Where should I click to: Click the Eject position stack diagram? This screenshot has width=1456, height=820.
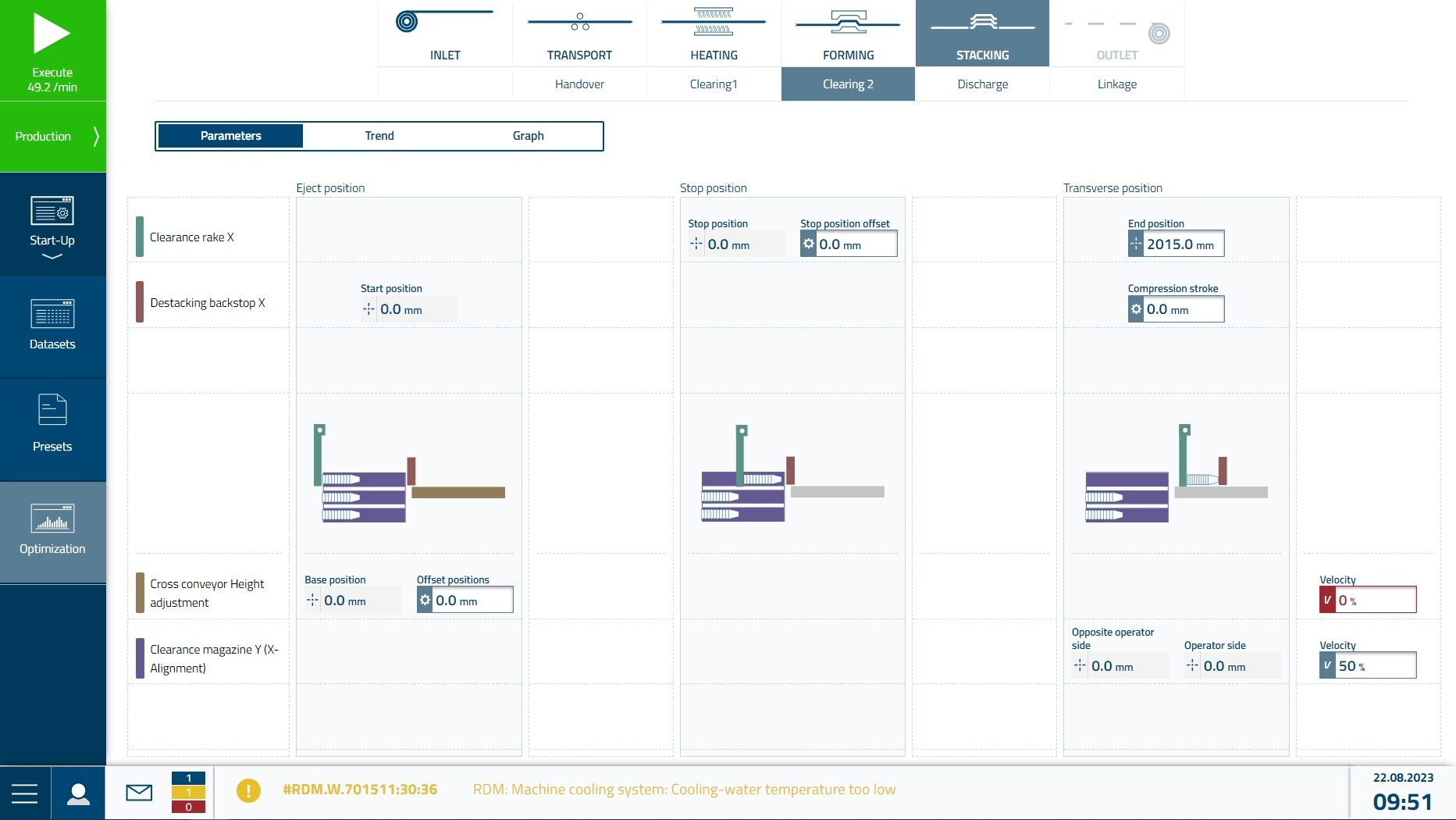(x=409, y=473)
